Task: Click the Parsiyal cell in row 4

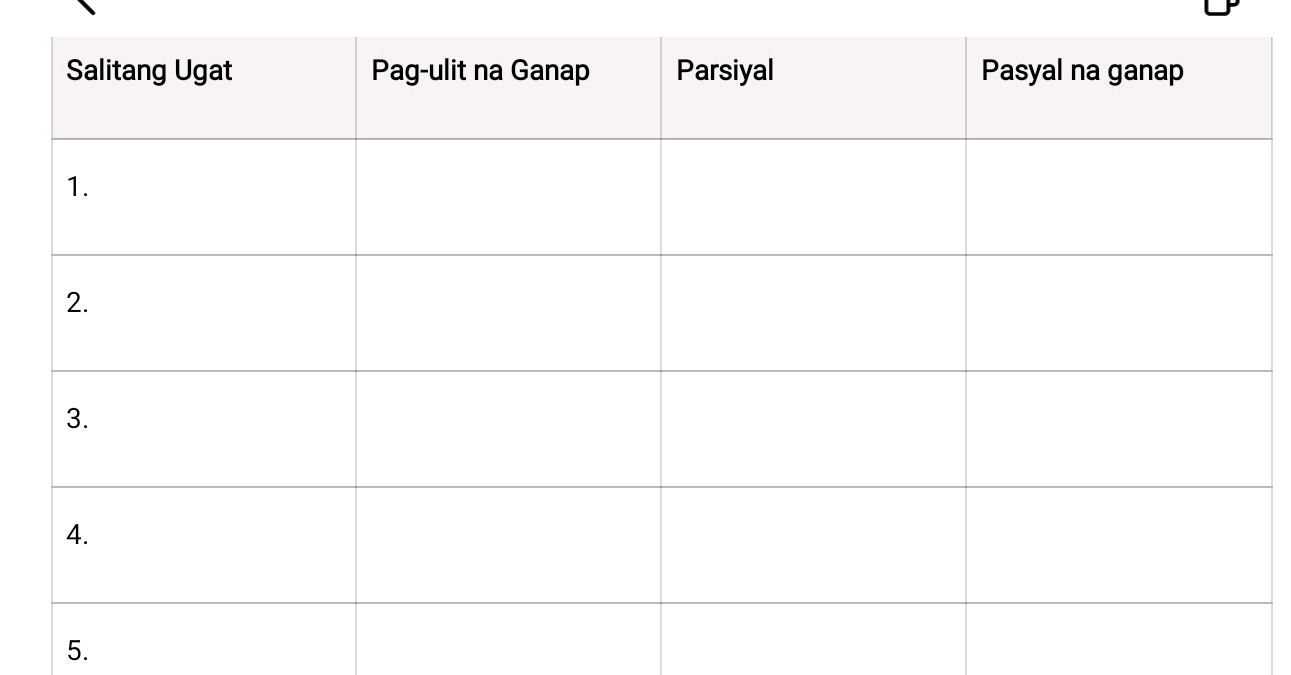Action: coord(812,545)
